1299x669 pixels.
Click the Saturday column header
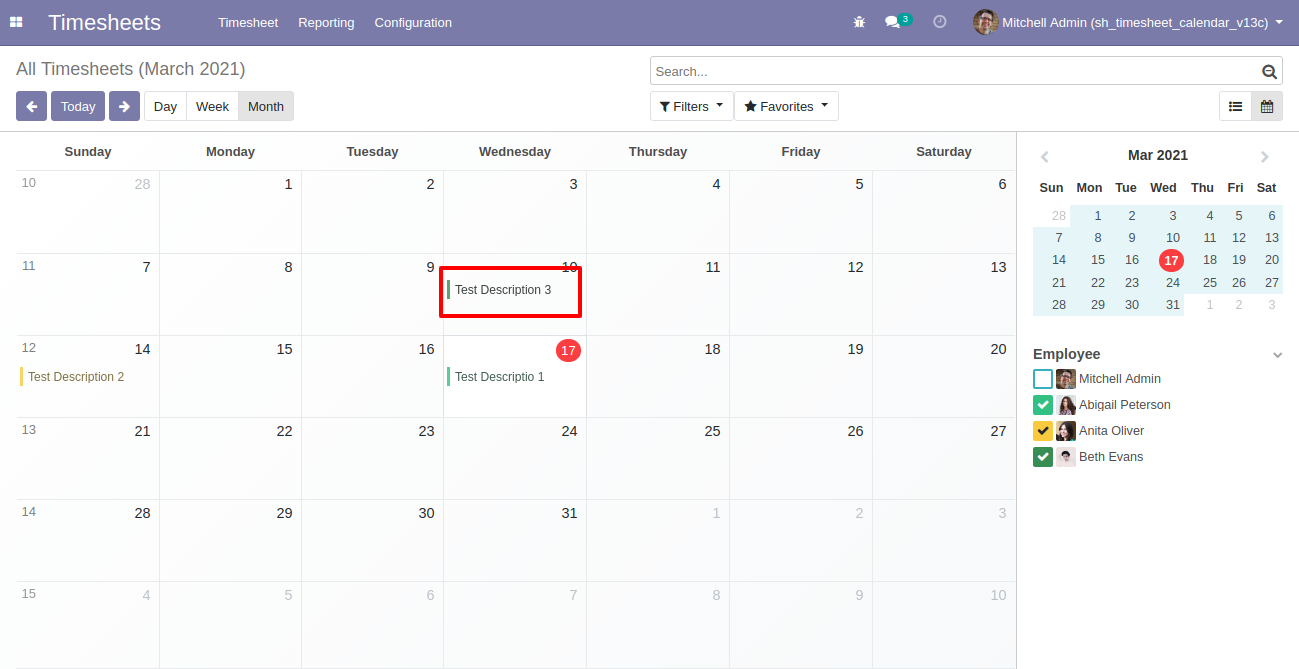click(x=944, y=152)
